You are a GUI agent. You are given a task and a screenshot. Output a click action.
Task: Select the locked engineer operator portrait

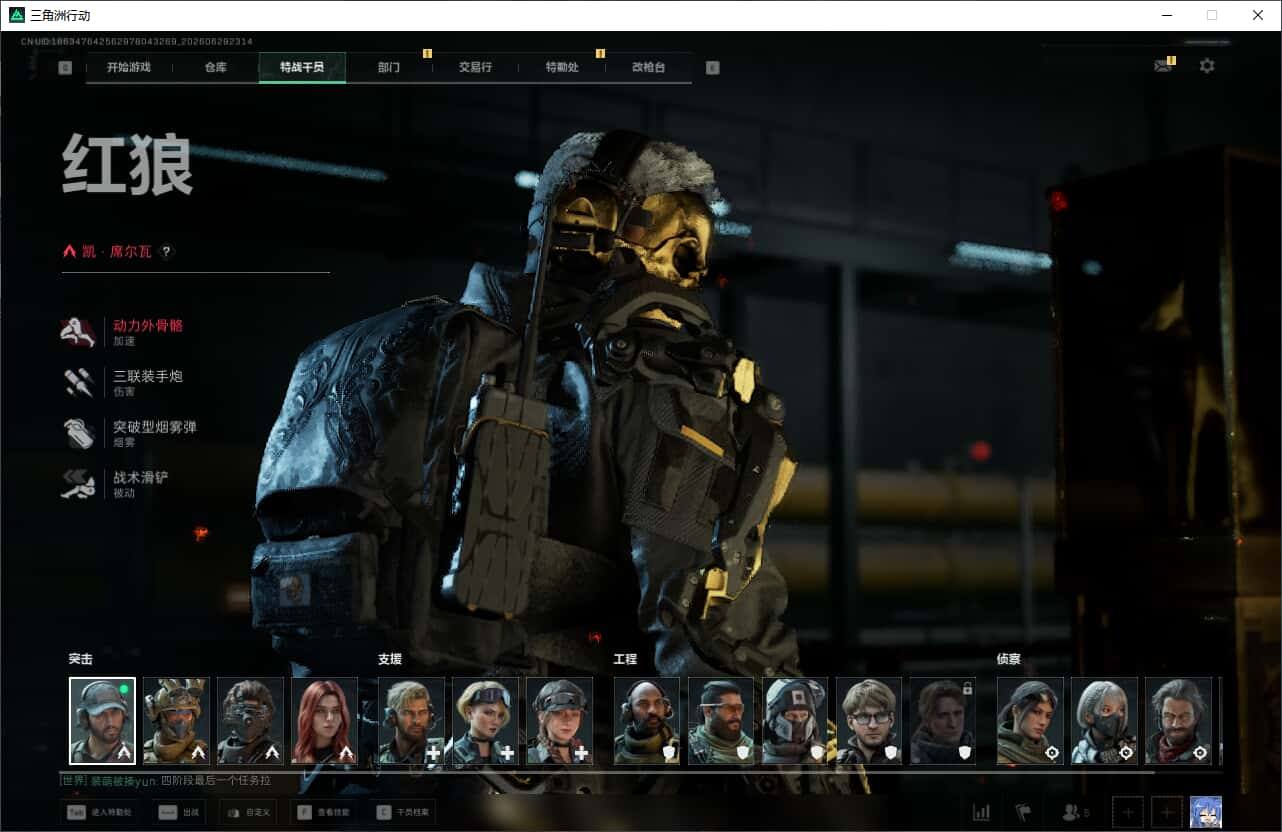click(942, 721)
